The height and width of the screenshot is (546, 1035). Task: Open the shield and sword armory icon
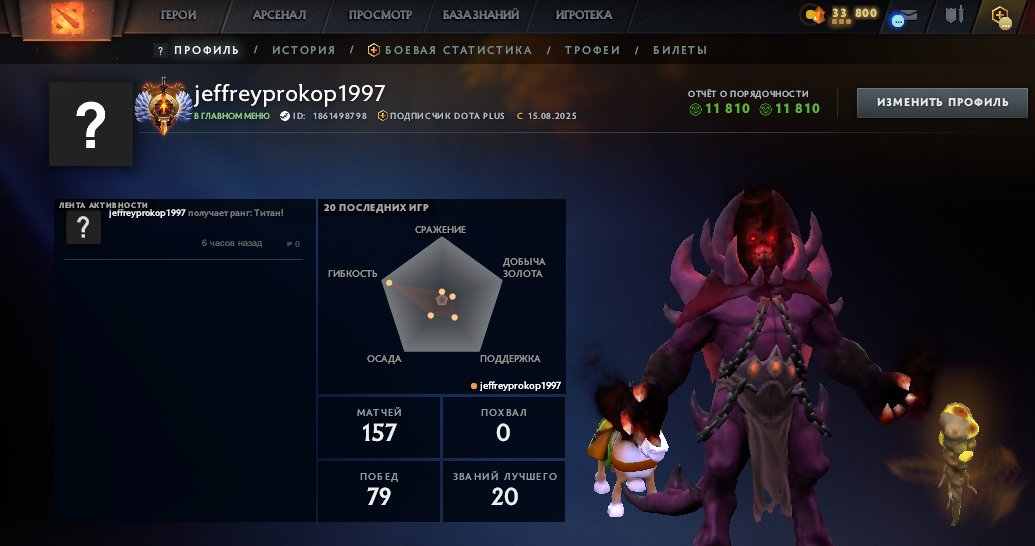954,15
